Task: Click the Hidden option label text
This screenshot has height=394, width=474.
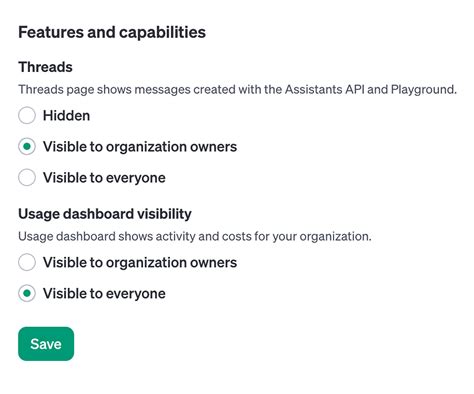Action: [66, 116]
